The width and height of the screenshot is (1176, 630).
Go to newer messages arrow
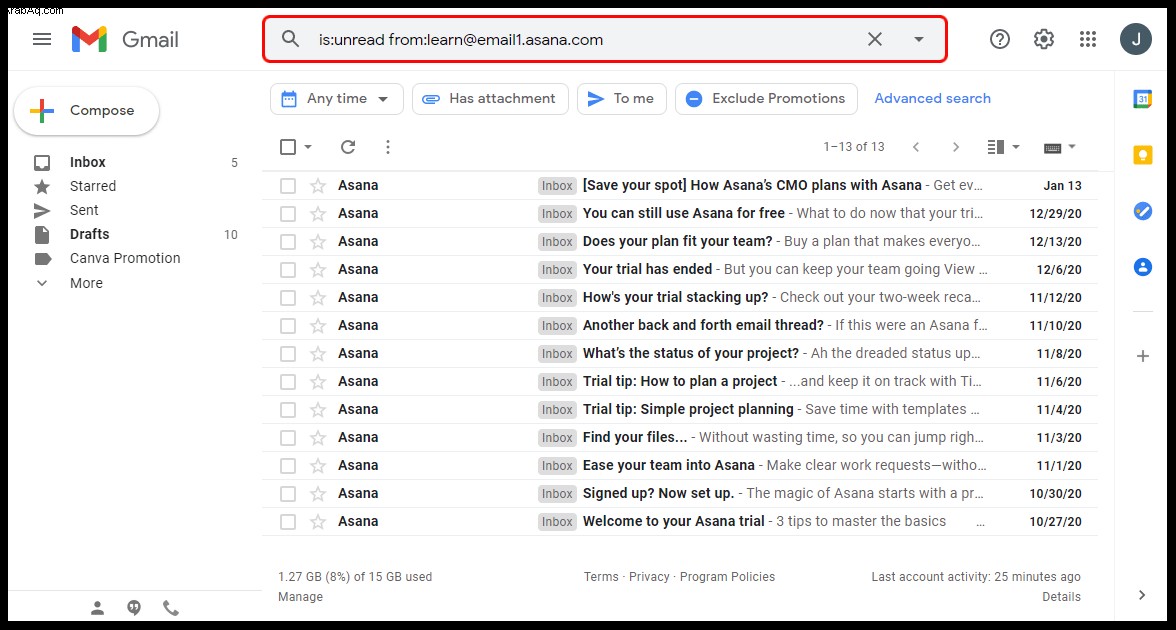pos(916,147)
